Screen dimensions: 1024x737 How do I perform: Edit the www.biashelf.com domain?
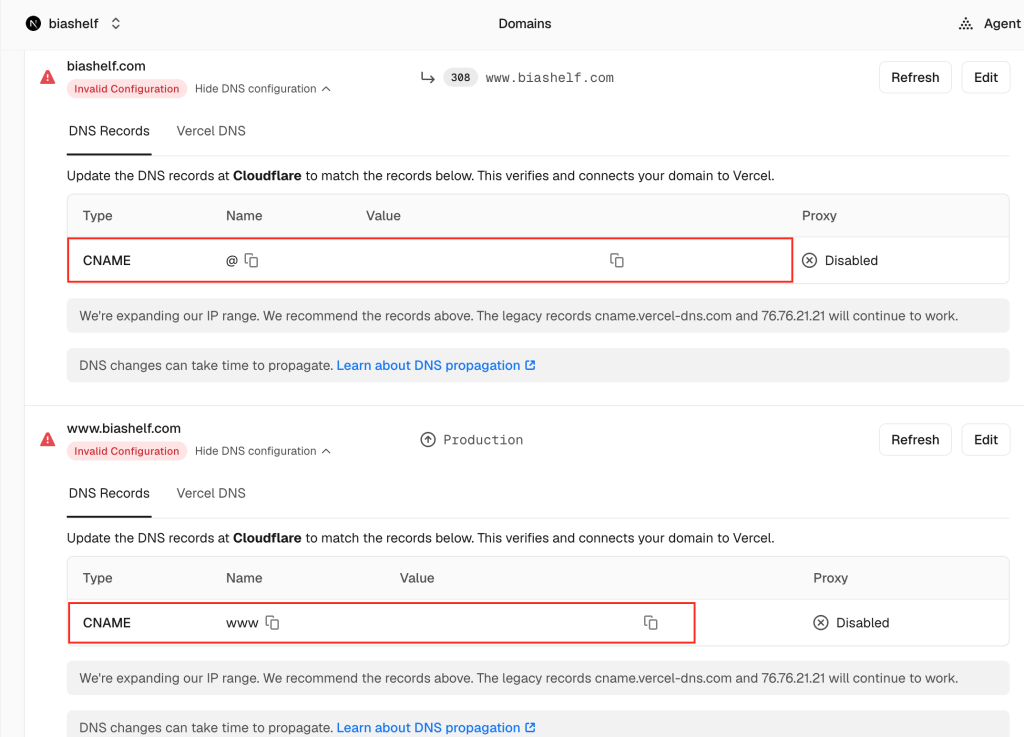click(x=985, y=440)
